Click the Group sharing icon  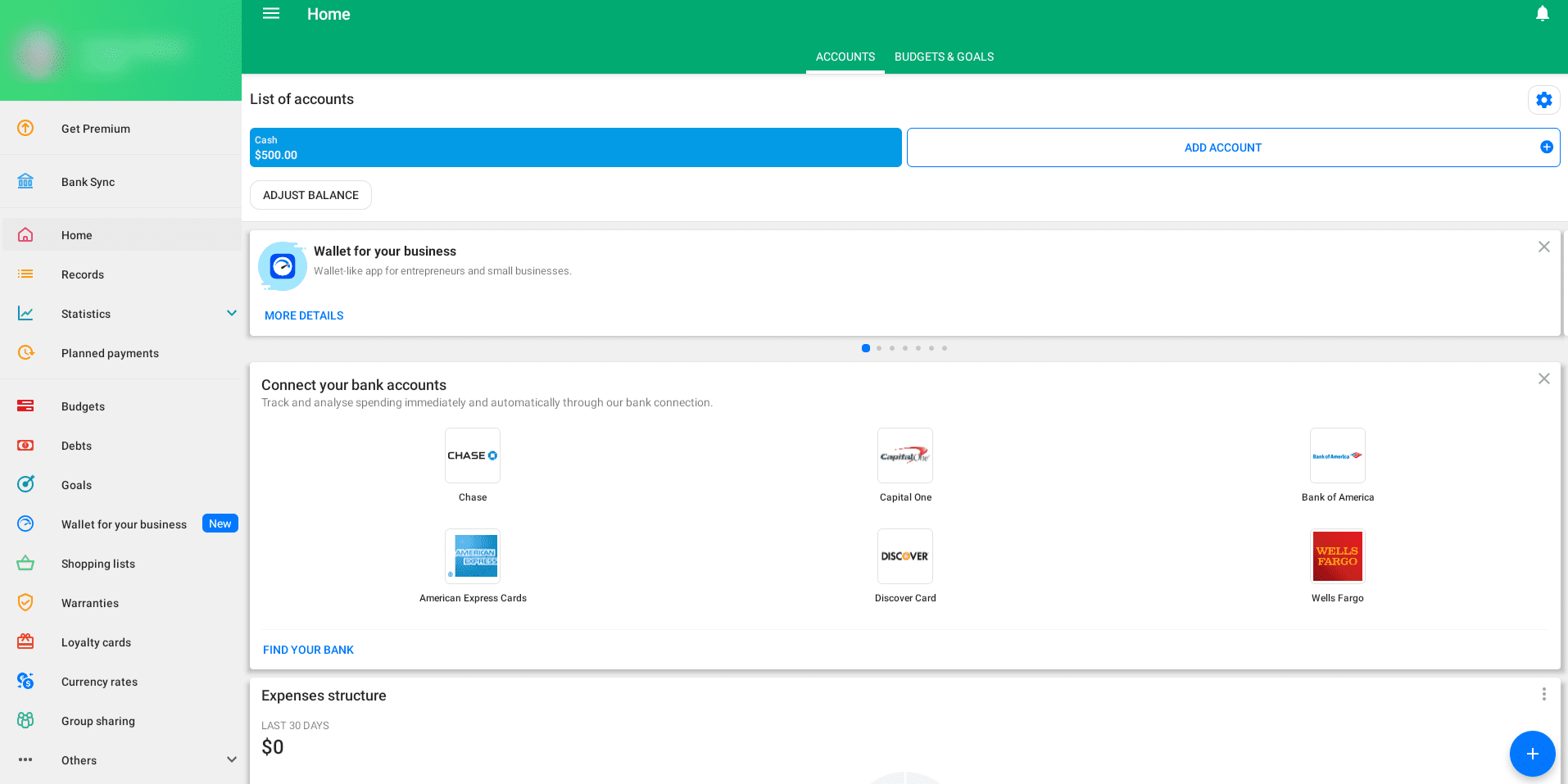point(25,720)
